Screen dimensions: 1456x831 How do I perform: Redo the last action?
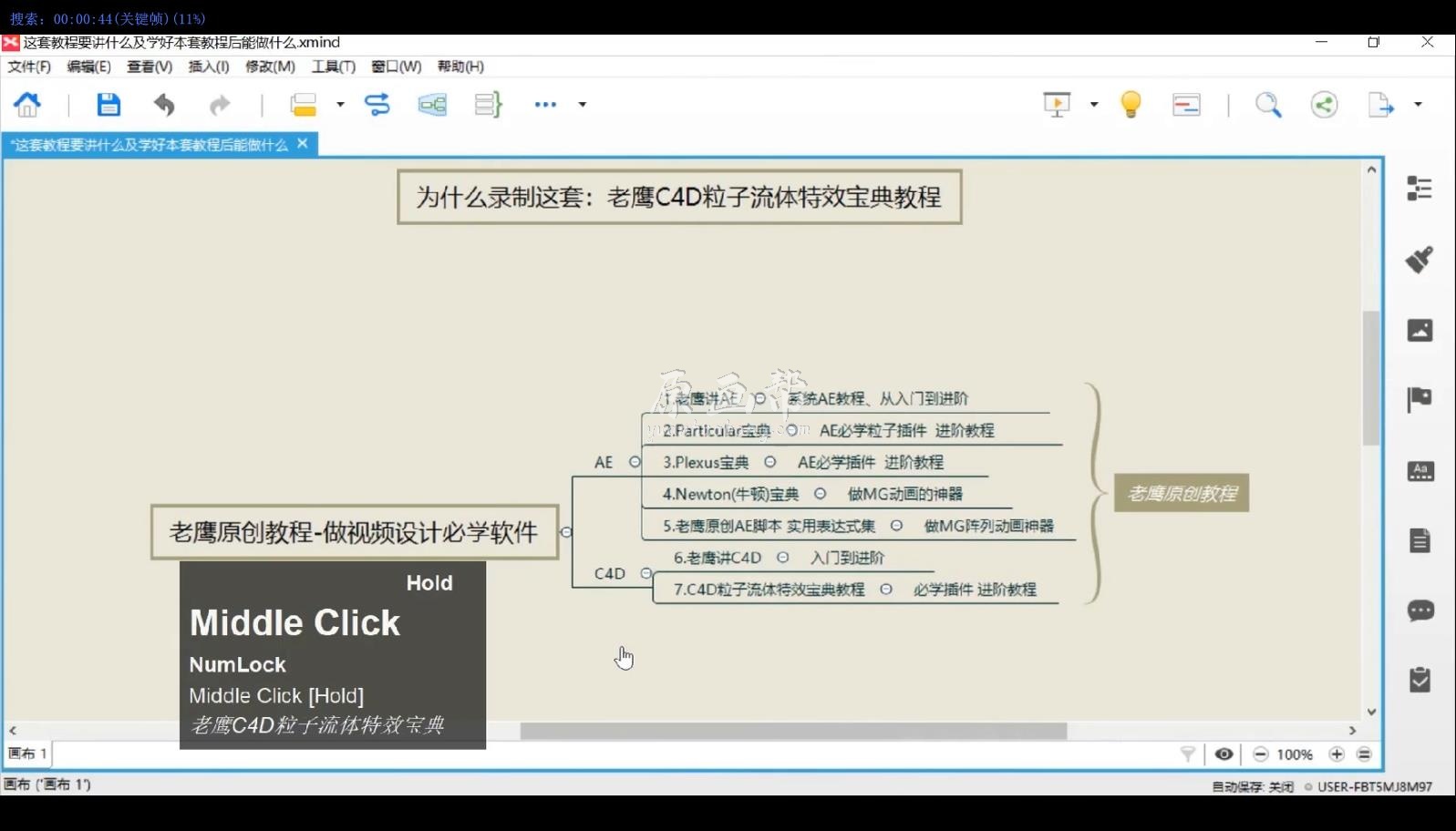coord(220,106)
